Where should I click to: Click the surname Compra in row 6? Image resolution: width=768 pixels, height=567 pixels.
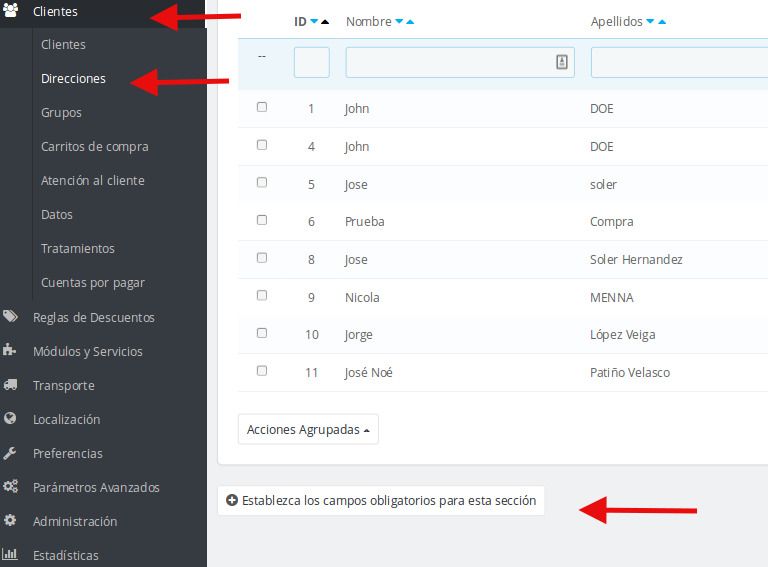click(x=611, y=222)
